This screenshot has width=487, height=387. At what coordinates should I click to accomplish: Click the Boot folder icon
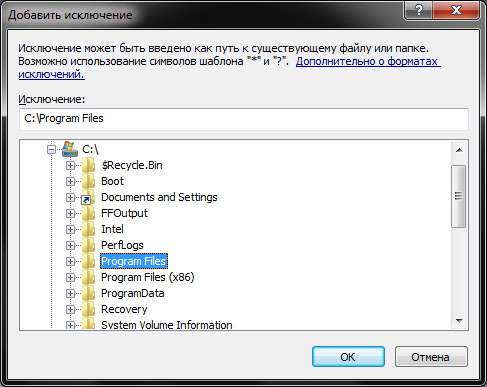89,181
